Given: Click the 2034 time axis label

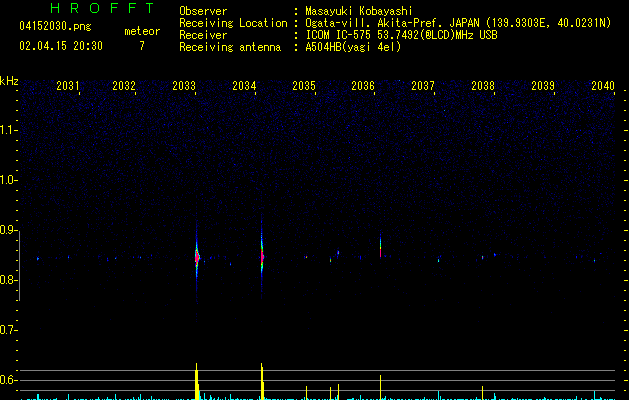Looking at the screenshot, I should 244,85.
